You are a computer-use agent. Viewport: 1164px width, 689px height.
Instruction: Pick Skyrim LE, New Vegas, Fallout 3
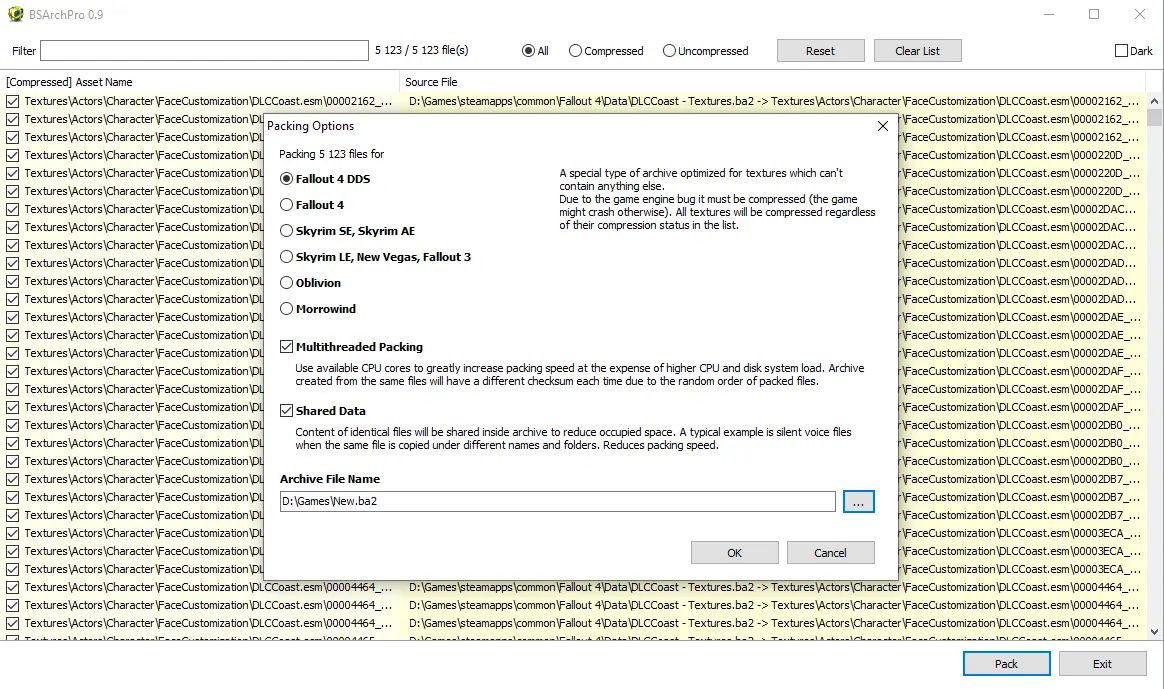coord(287,257)
